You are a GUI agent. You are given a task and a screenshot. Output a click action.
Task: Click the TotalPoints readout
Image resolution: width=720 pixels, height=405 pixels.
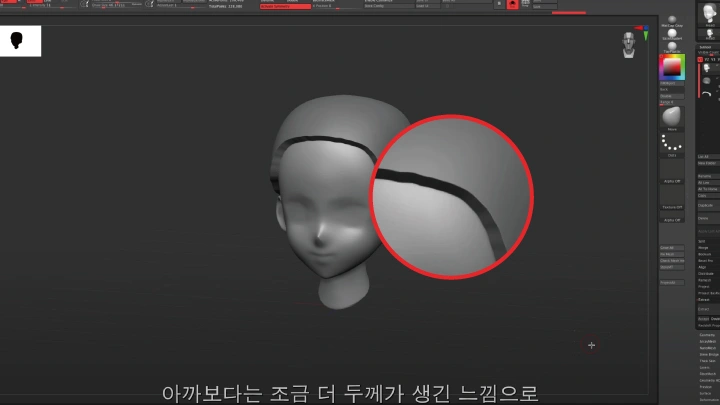click(226, 6)
